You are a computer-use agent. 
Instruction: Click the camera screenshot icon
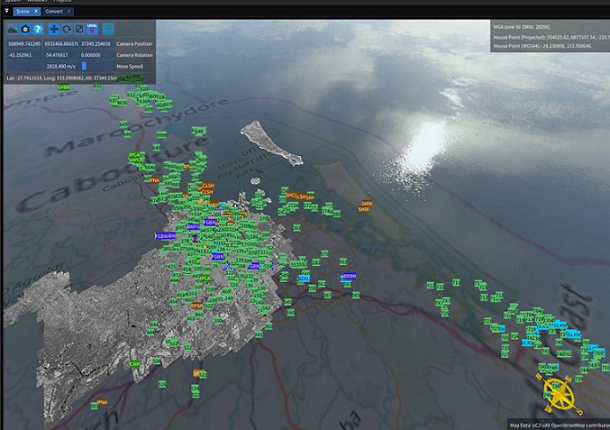coord(25,29)
